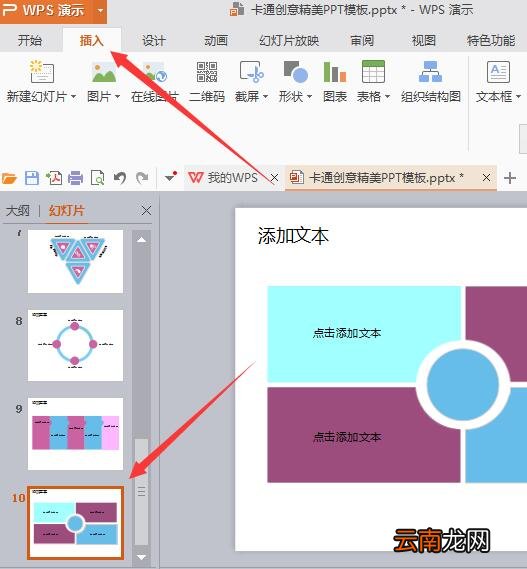Screen dimensions: 527x569
Task: Close the 卡通创意精美PPT模板.pptx tab
Action: point(486,177)
